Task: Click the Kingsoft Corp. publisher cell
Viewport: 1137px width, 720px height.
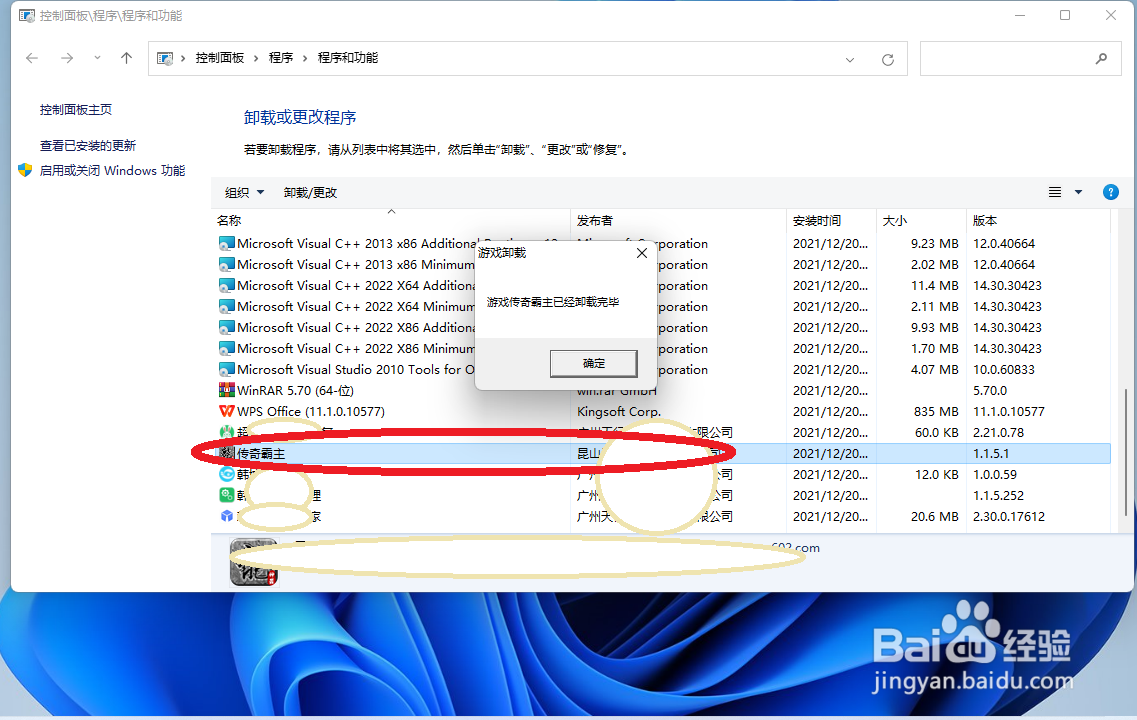Action: (619, 412)
